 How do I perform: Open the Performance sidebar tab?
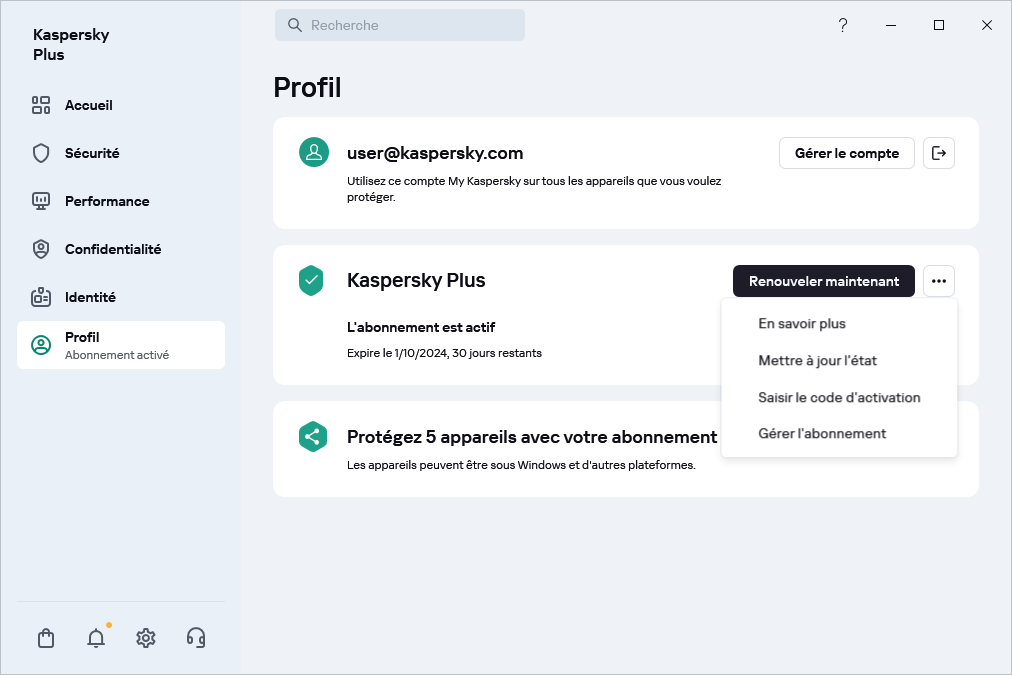pyautogui.click(x=106, y=201)
